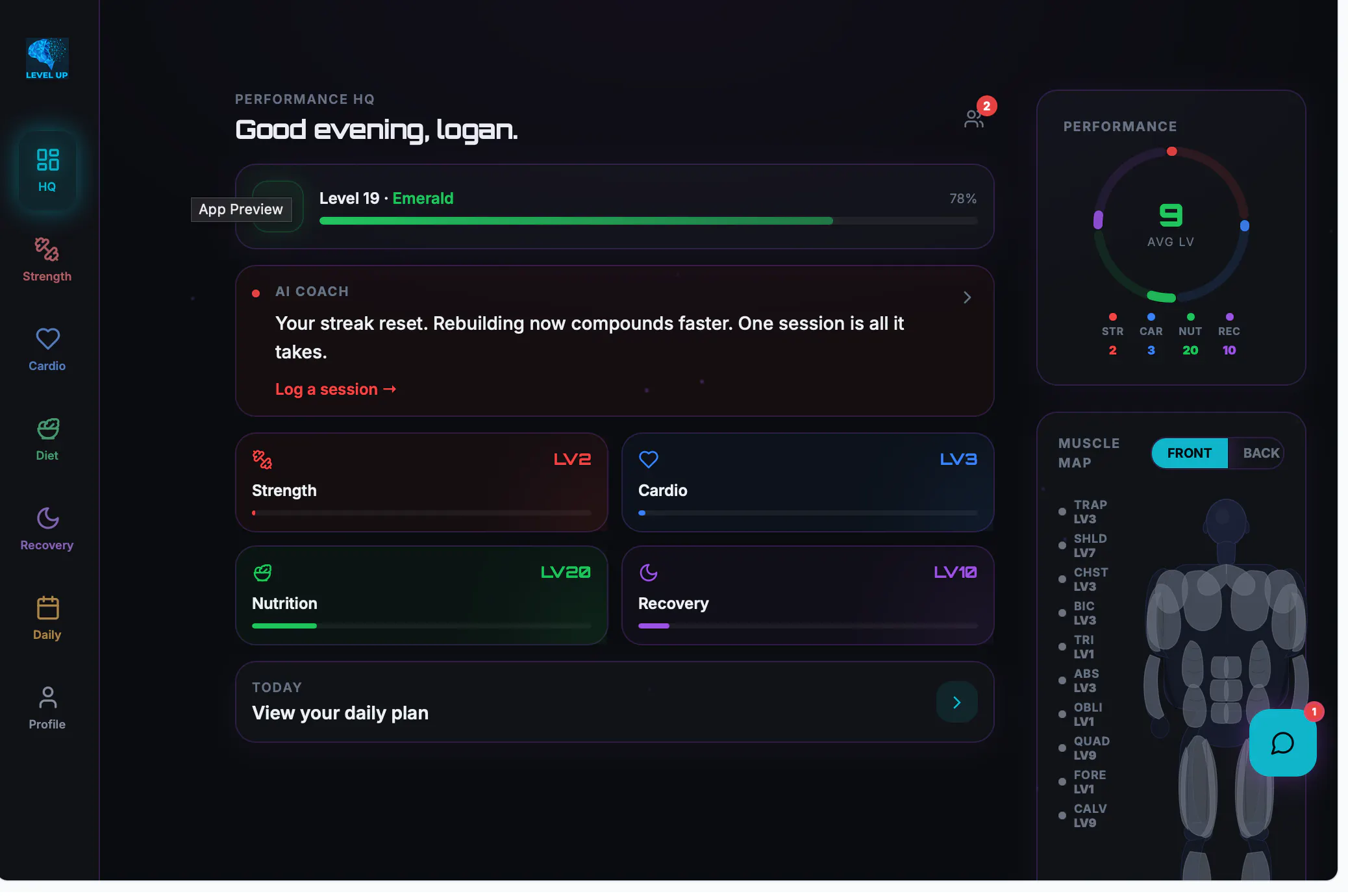1348x896 pixels.
Task: Go to Cardio using the sidebar heart icon
Action: [47, 350]
